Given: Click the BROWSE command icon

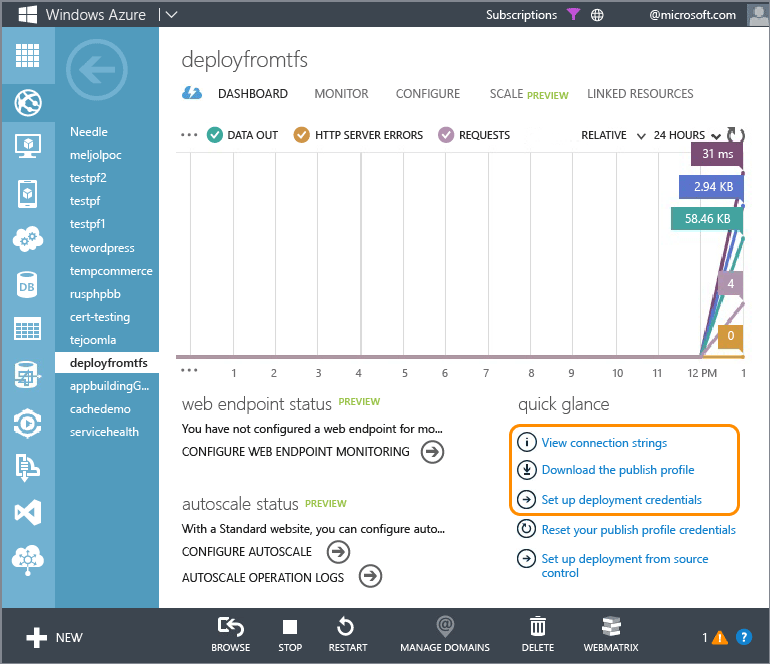Looking at the screenshot, I should coord(231,627).
